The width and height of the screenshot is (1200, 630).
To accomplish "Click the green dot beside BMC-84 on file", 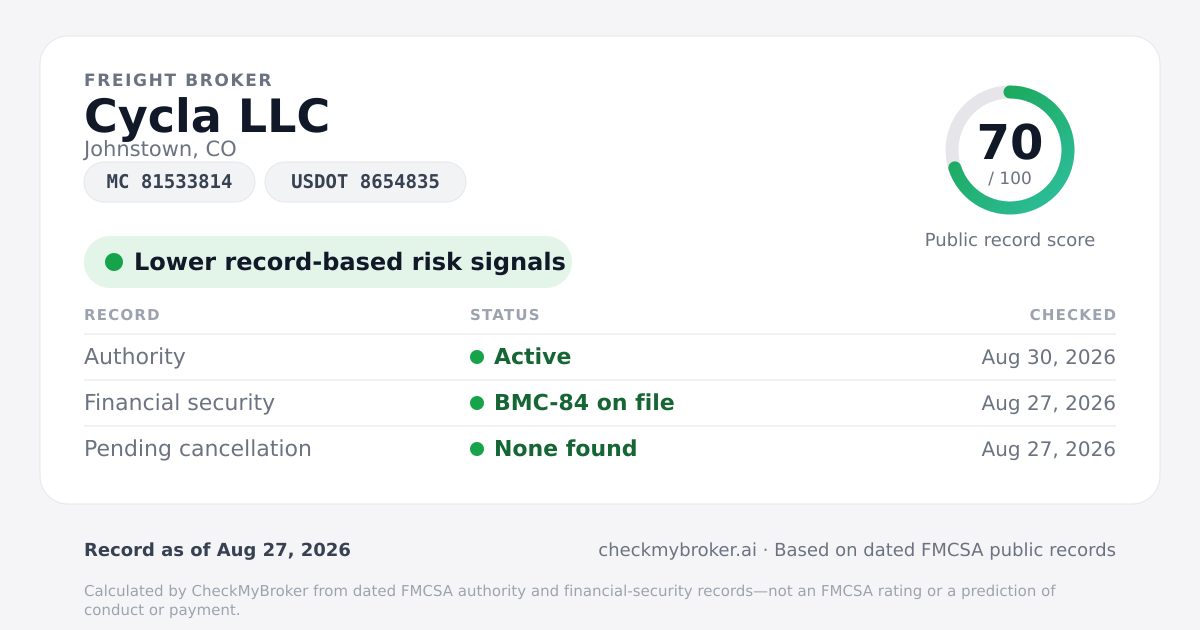I will tap(477, 403).
